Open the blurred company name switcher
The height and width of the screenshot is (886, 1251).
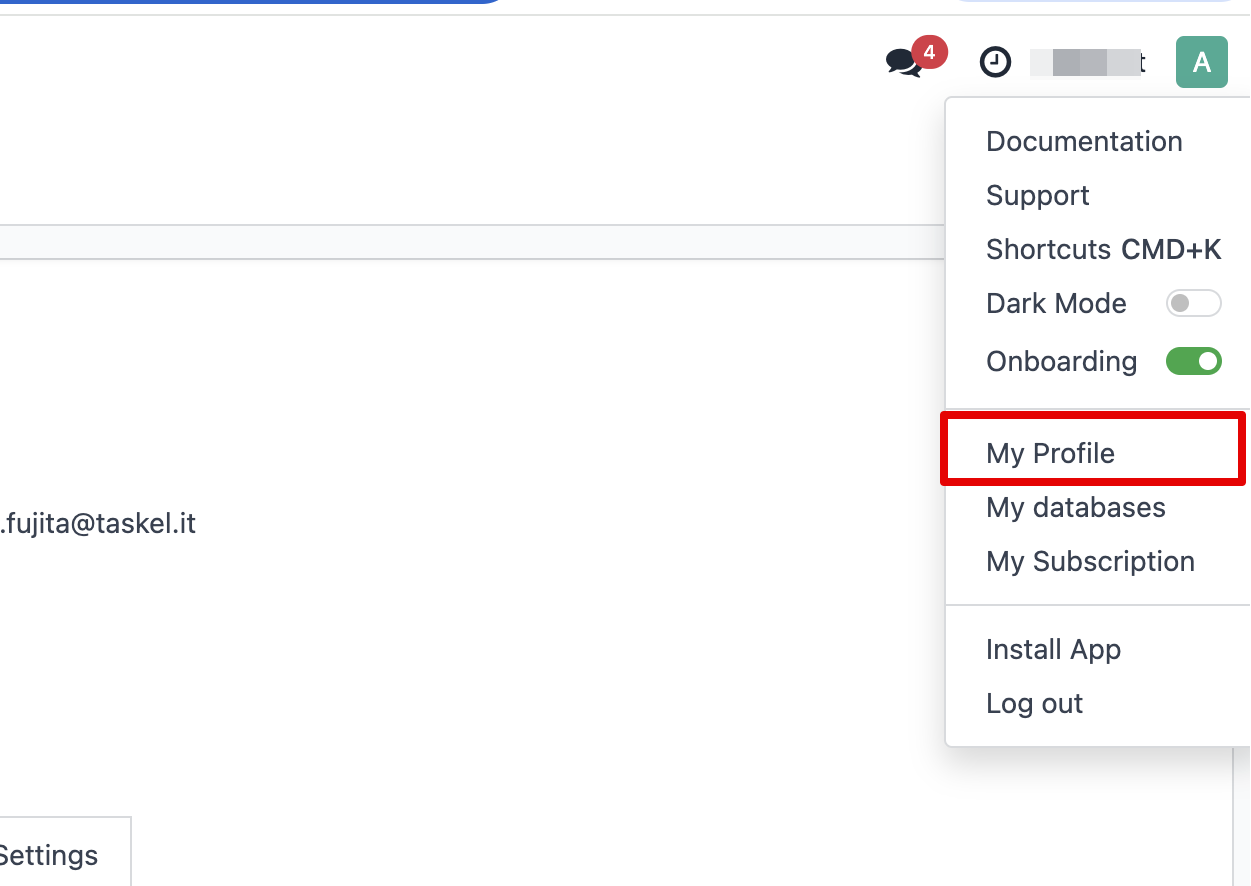tap(1088, 63)
